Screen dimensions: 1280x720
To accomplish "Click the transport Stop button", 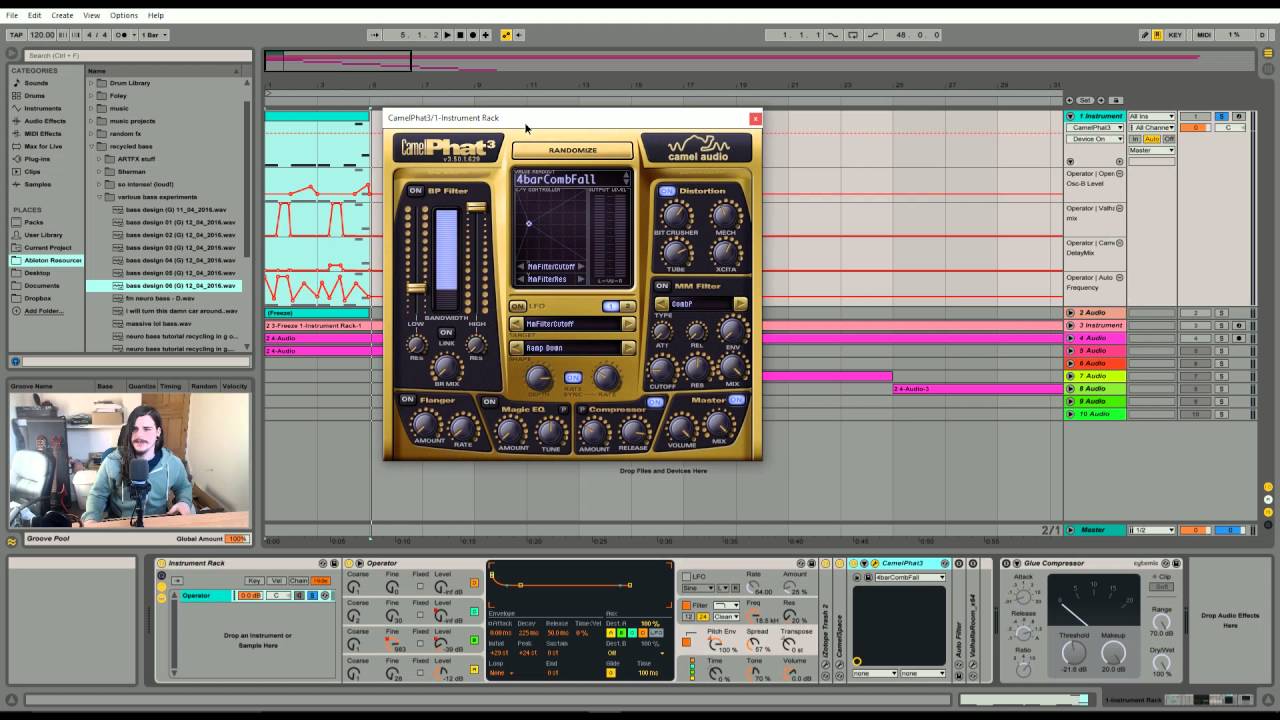I will (460, 35).
